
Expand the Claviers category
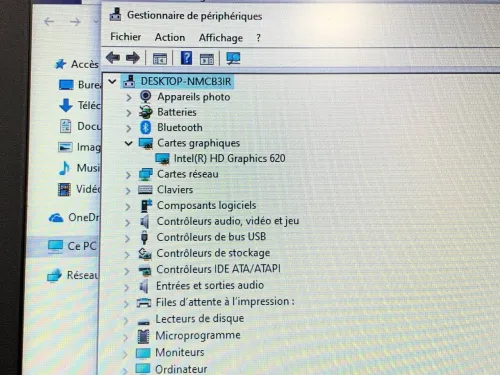tap(128, 191)
